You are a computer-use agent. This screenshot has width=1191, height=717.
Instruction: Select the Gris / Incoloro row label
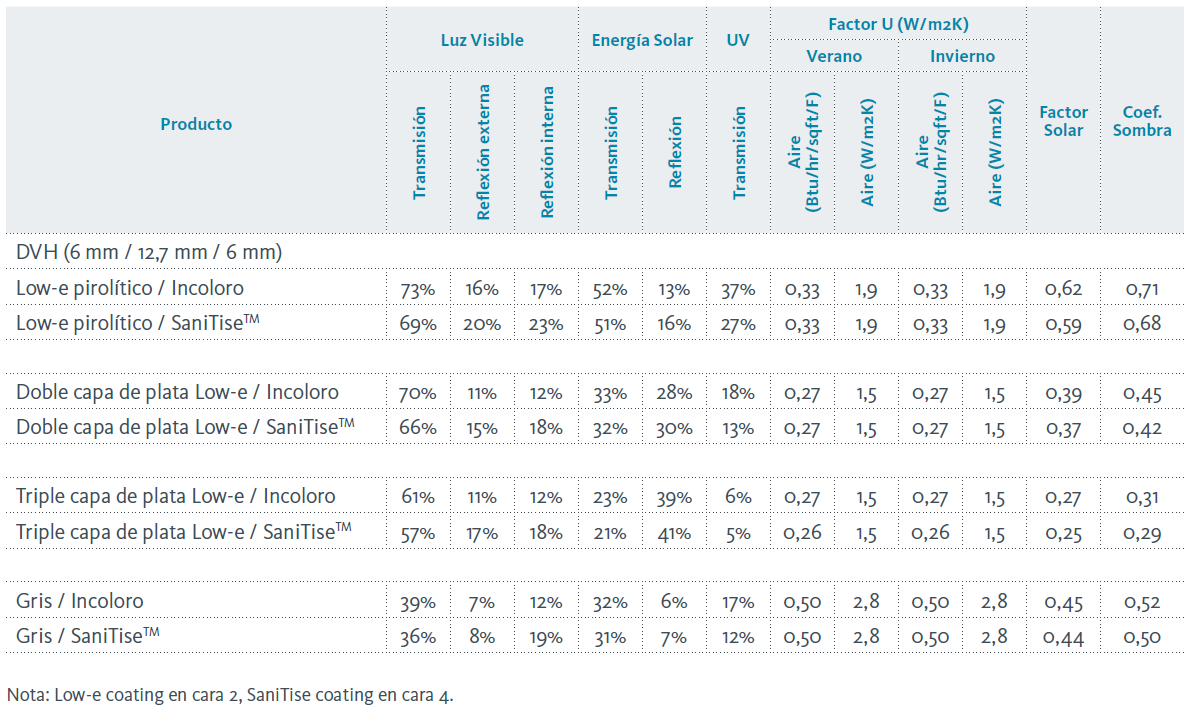80,601
